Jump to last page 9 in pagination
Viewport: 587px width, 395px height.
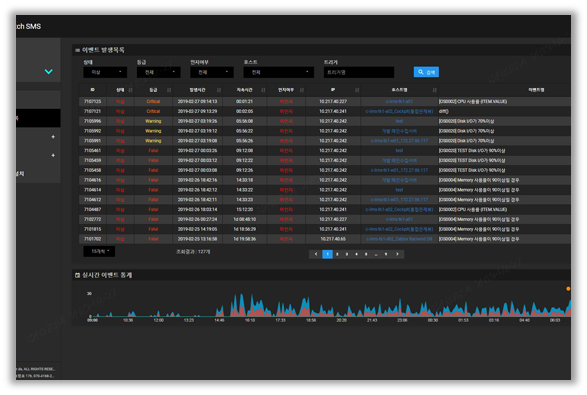pyautogui.click(x=386, y=254)
